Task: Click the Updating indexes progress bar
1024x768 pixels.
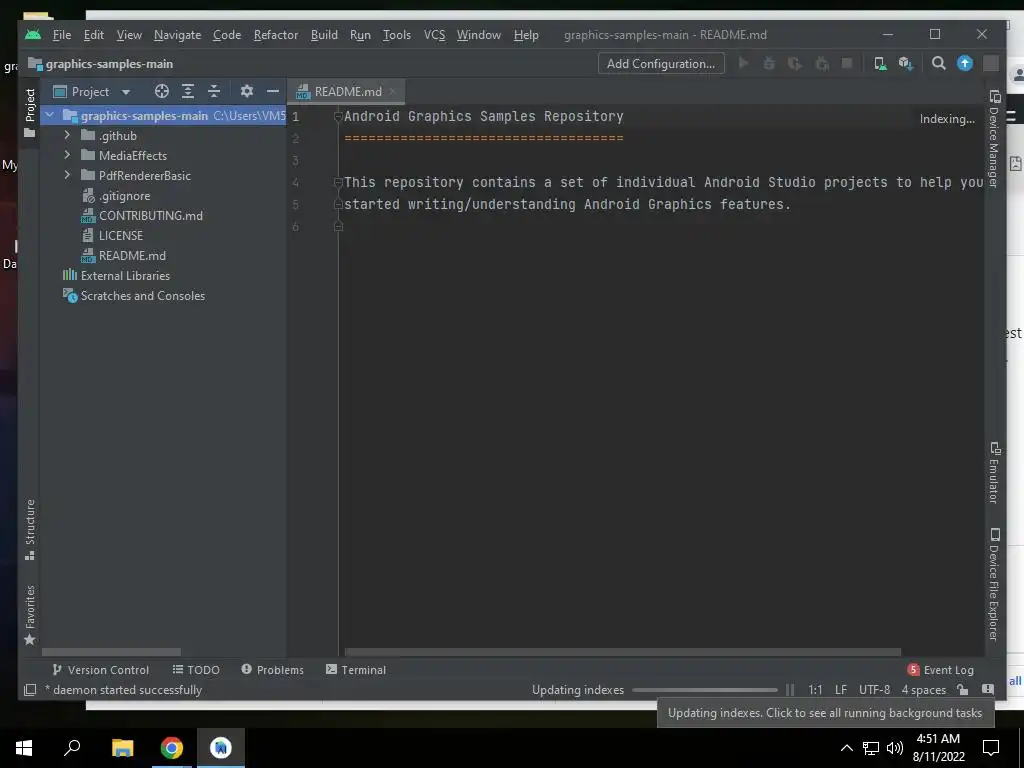Action: tap(705, 690)
